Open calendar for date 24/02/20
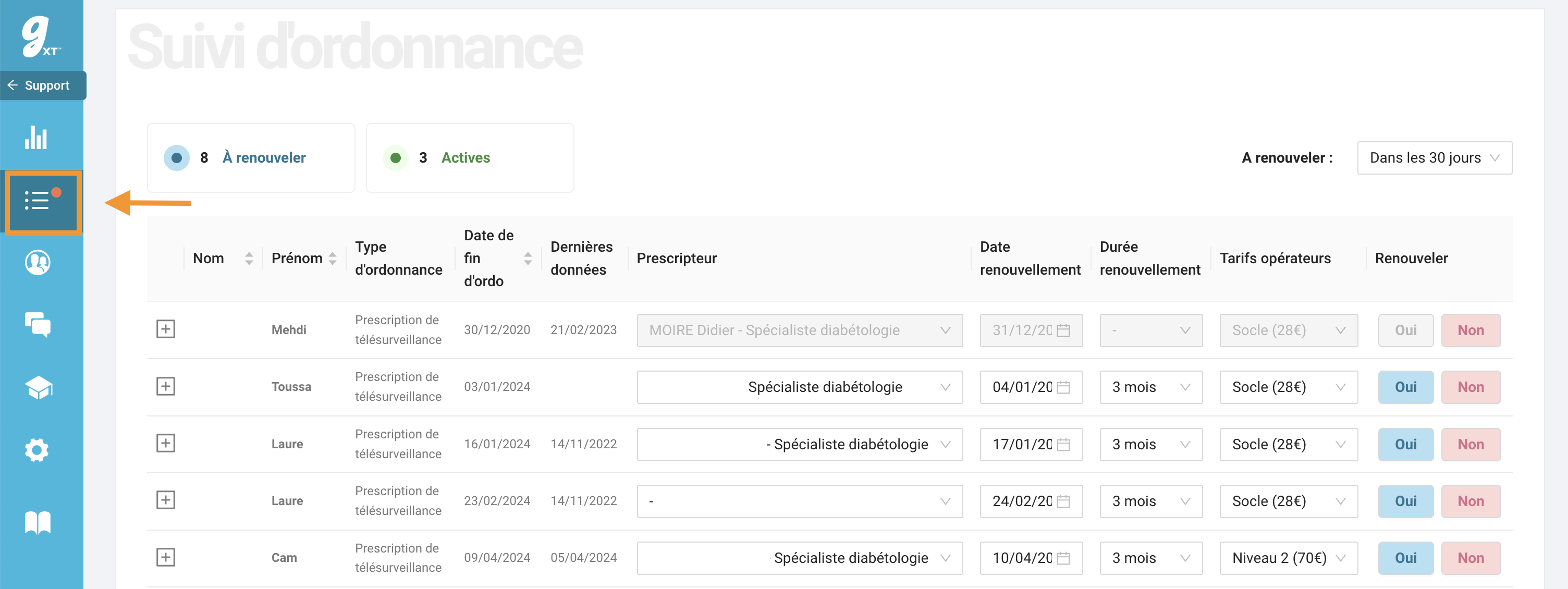This screenshot has width=1568, height=589. pos(1063,501)
